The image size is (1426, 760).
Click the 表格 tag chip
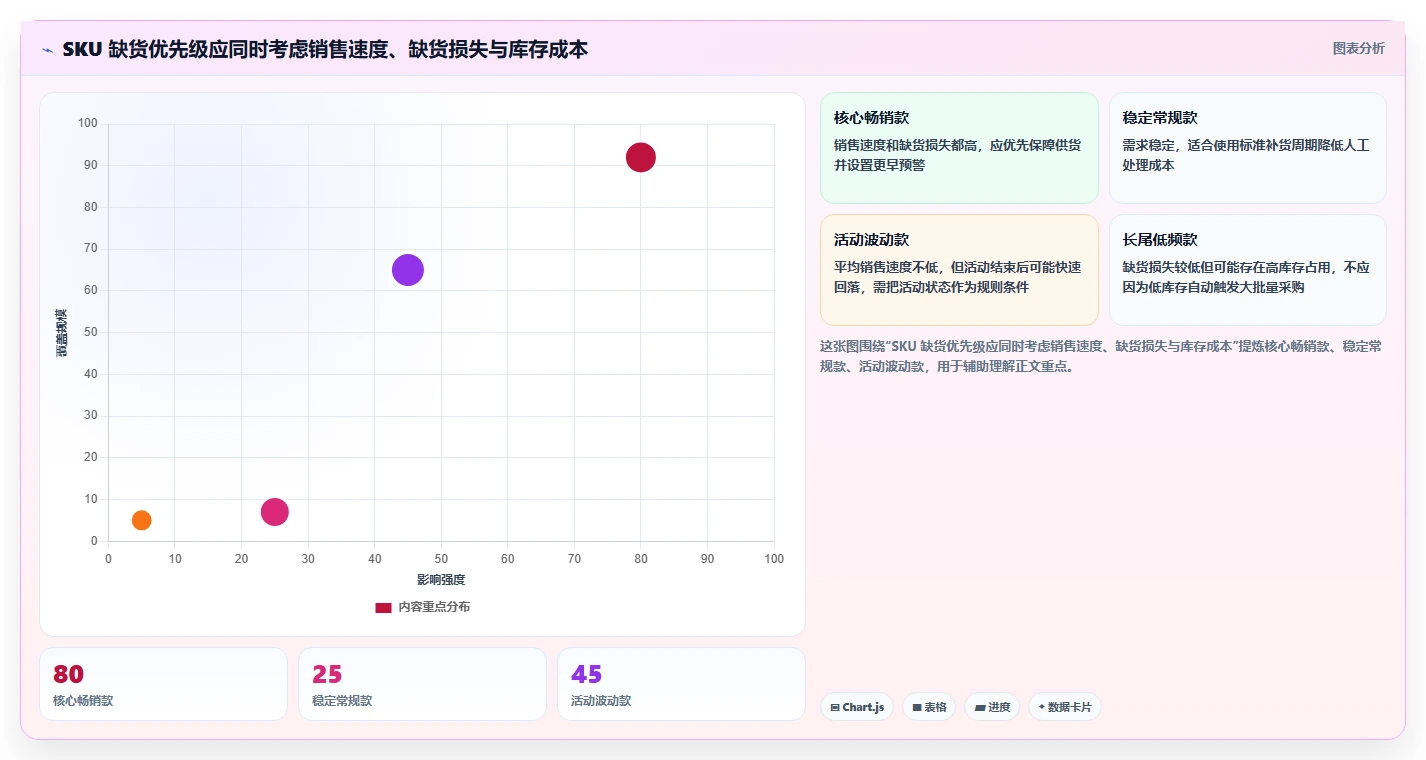pyautogui.click(x=929, y=707)
